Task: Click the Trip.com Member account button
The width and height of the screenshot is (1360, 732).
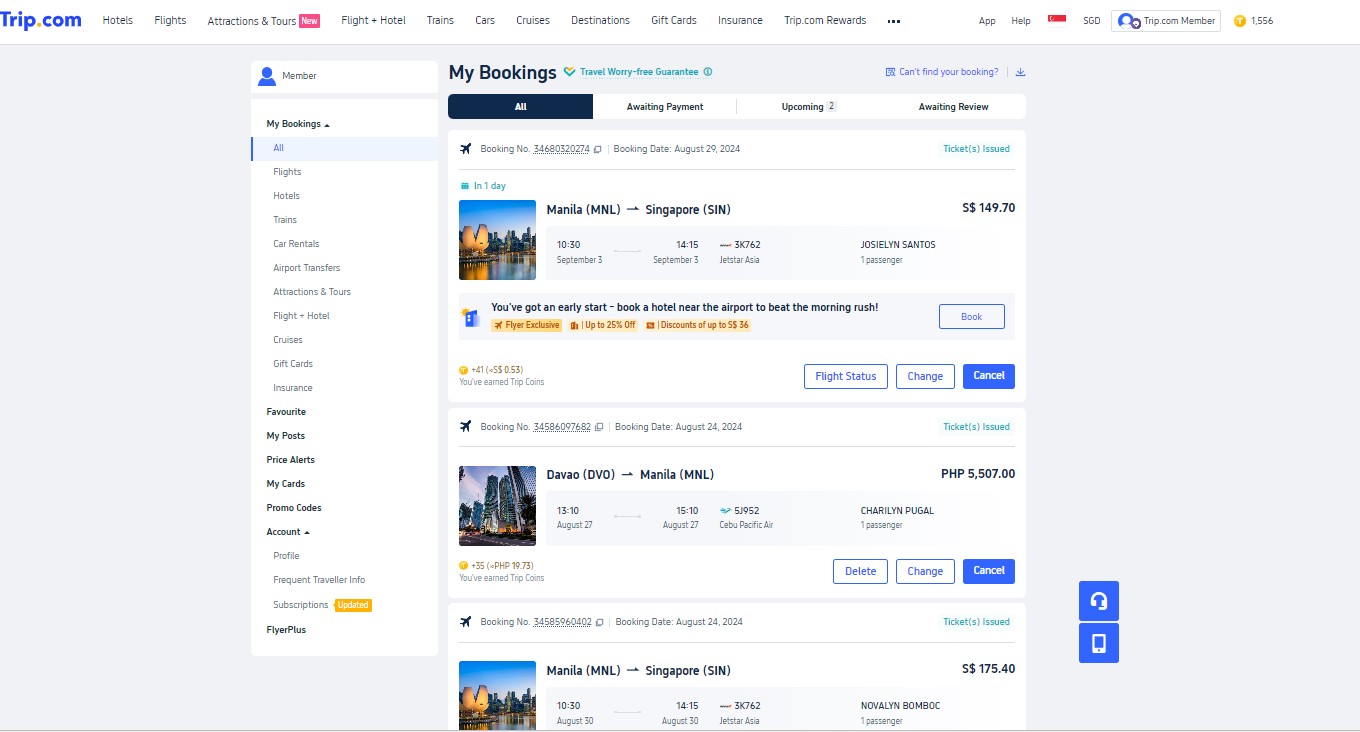Action: 1166,21
